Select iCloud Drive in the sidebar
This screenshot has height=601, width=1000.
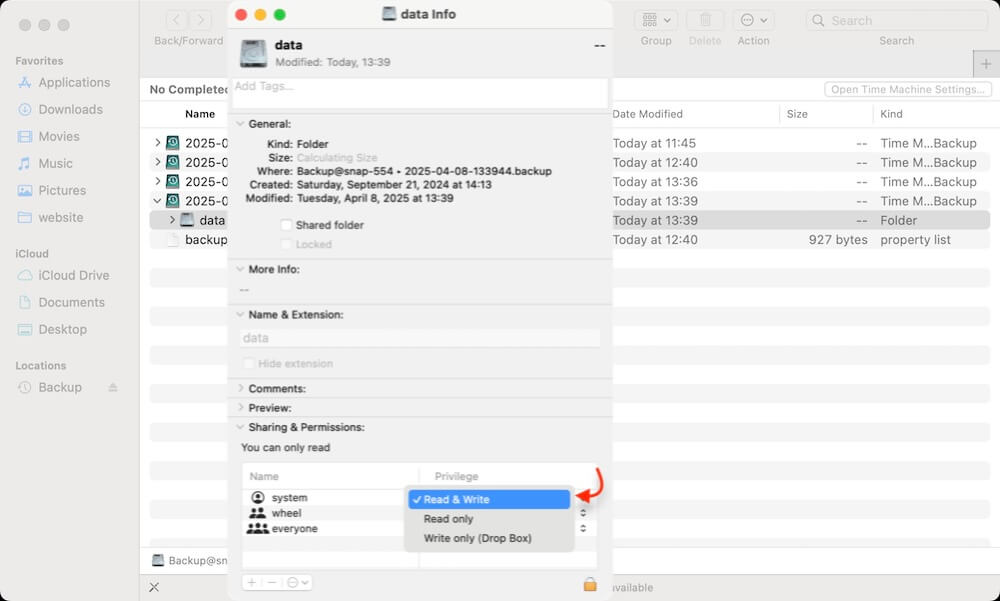click(77, 275)
